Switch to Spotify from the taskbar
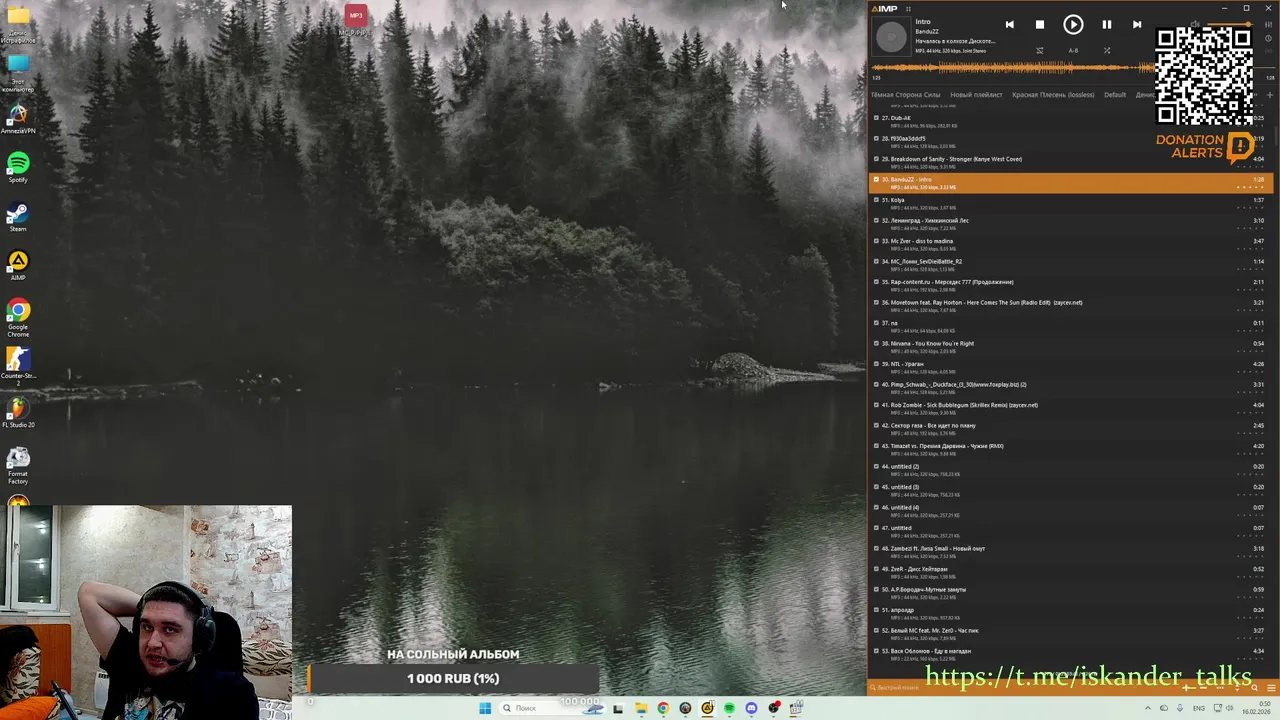The image size is (1280, 720). tap(729, 708)
